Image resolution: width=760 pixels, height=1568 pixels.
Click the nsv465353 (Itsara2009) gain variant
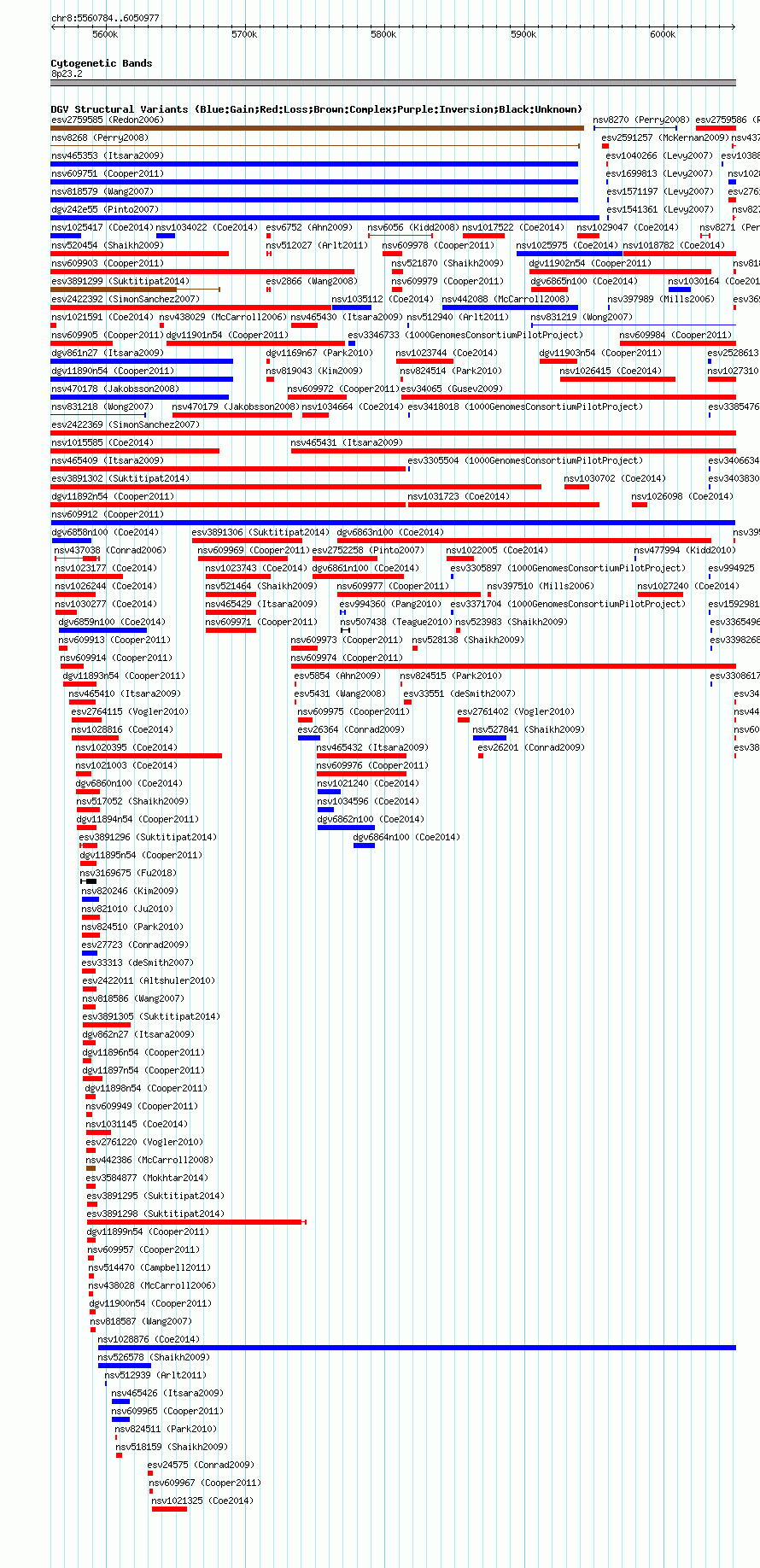[314, 164]
